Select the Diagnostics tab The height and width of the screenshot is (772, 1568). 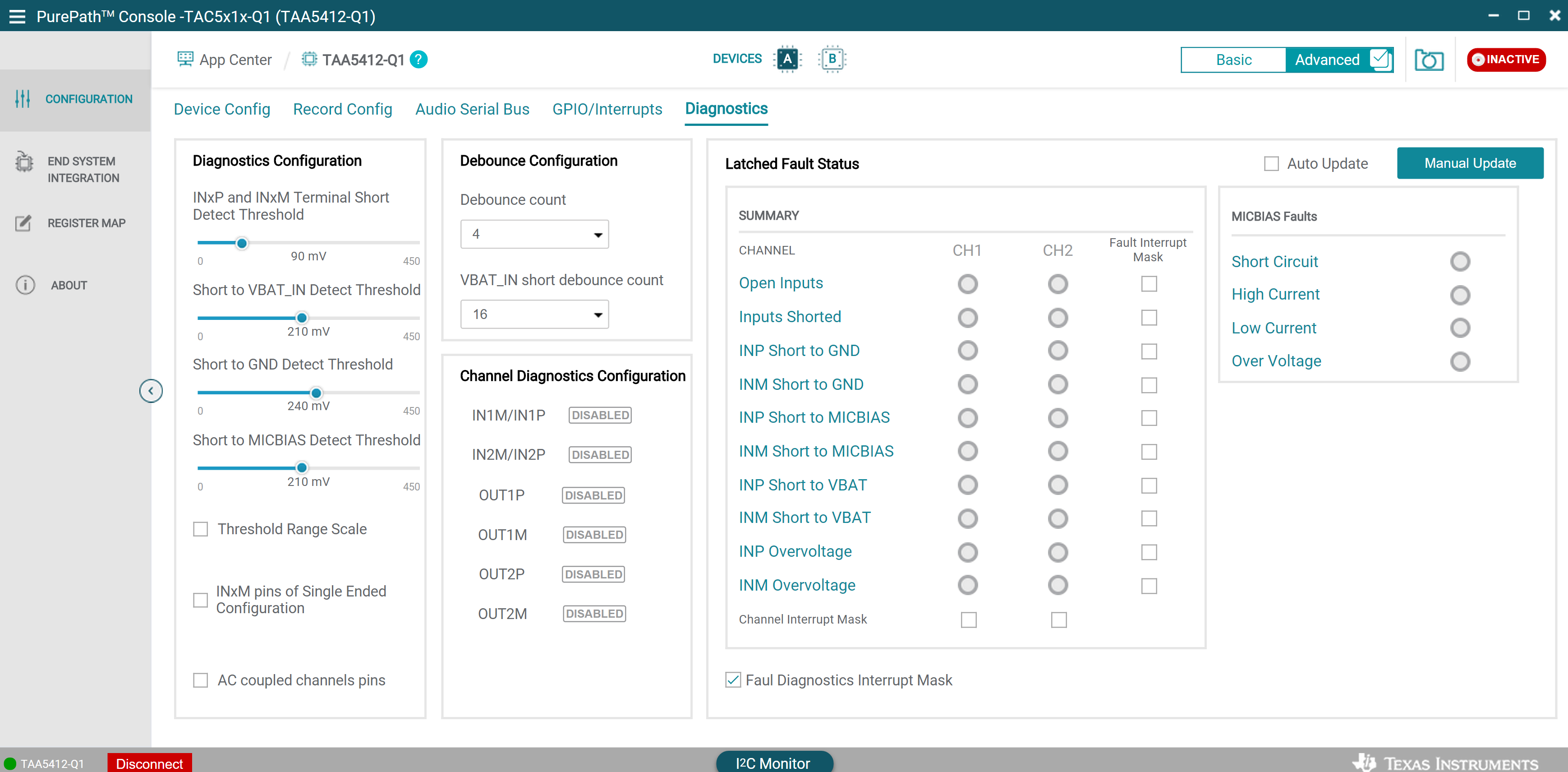click(726, 109)
